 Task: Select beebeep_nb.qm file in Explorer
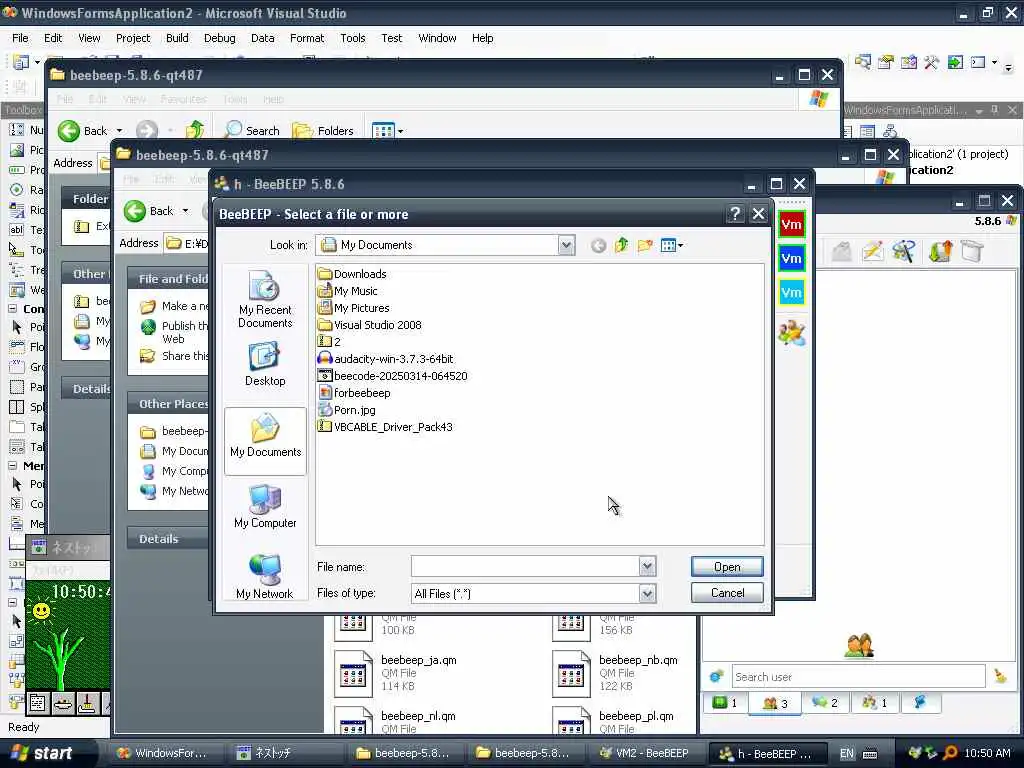click(615, 673)
